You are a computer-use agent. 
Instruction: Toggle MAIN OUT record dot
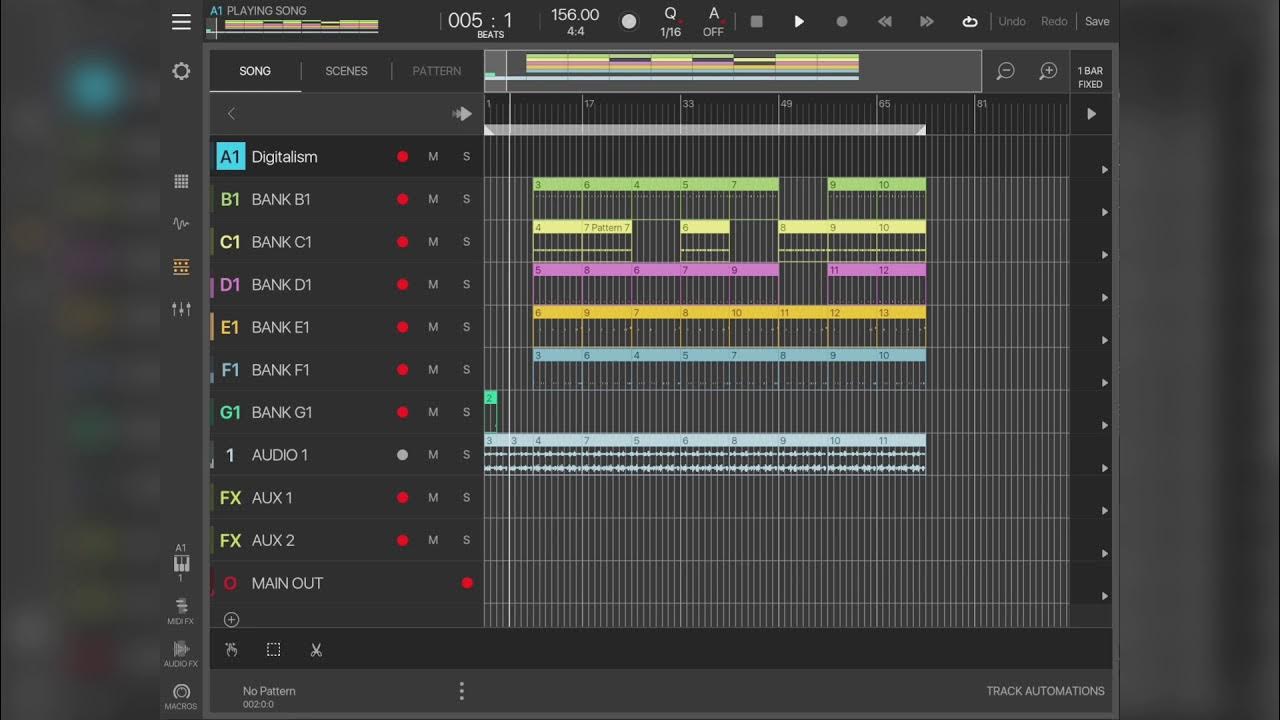[x=467, y=583]
